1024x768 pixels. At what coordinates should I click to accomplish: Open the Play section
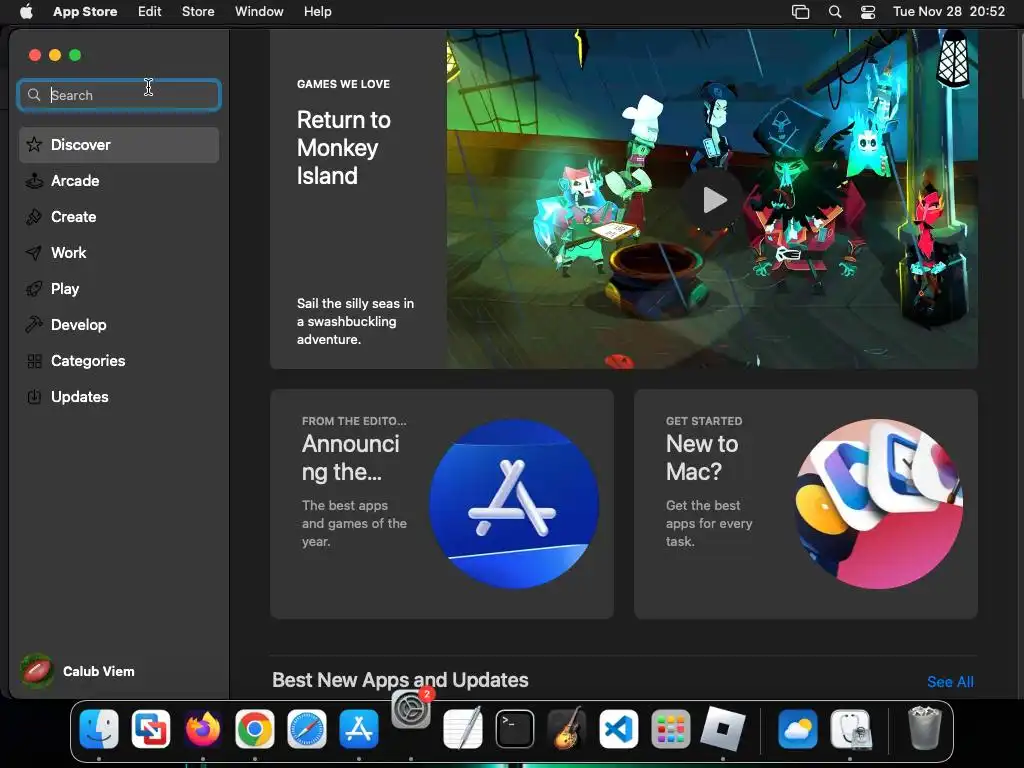click(x=119, y=289)
